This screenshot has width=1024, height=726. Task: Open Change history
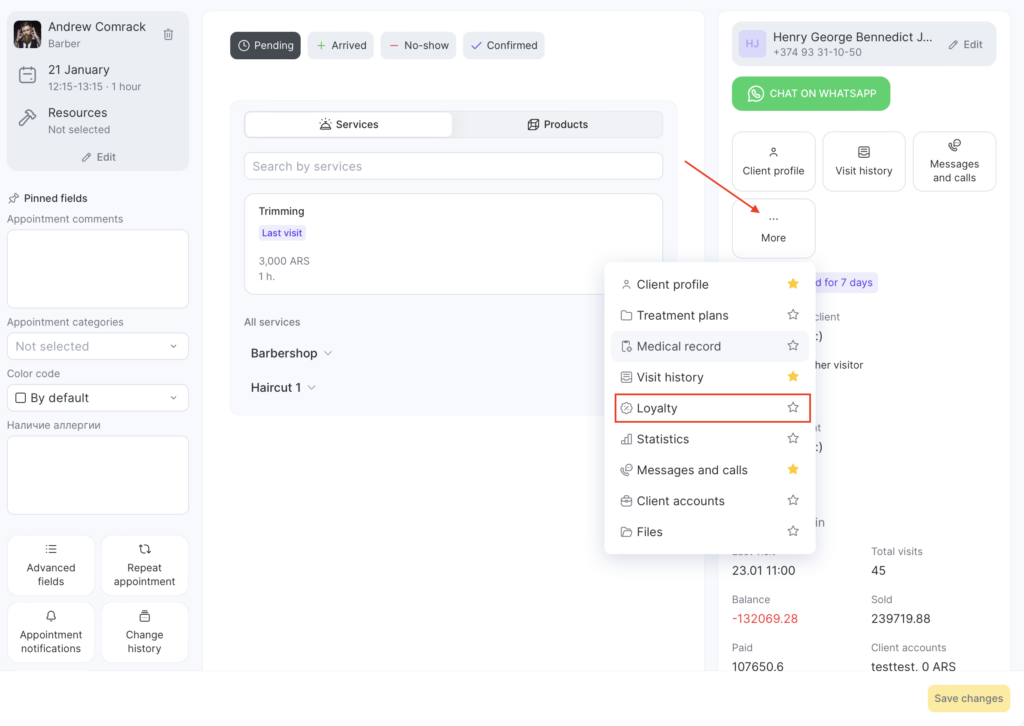144,632
